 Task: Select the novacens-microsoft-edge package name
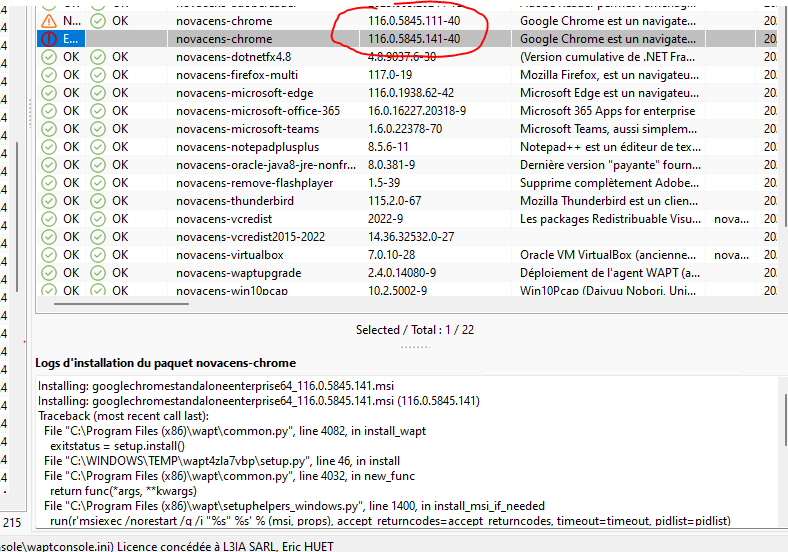point(245,93)
